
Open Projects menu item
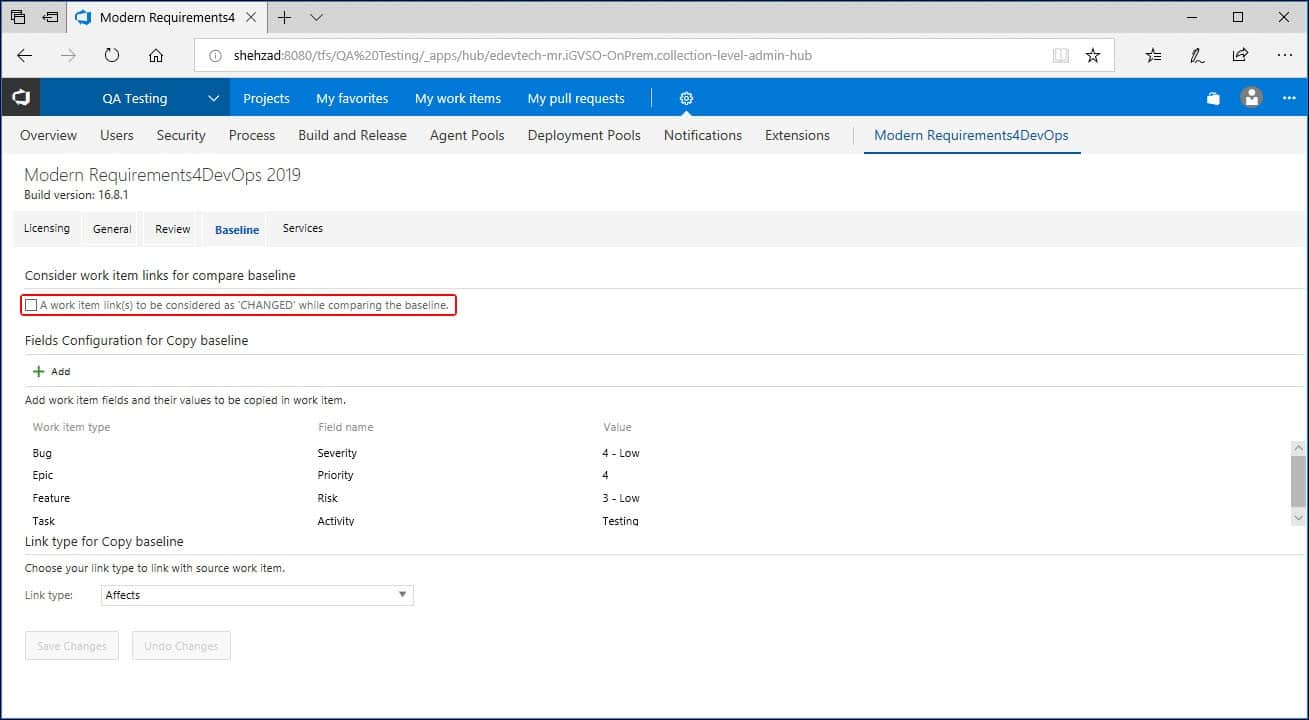[x=266, y=98]
